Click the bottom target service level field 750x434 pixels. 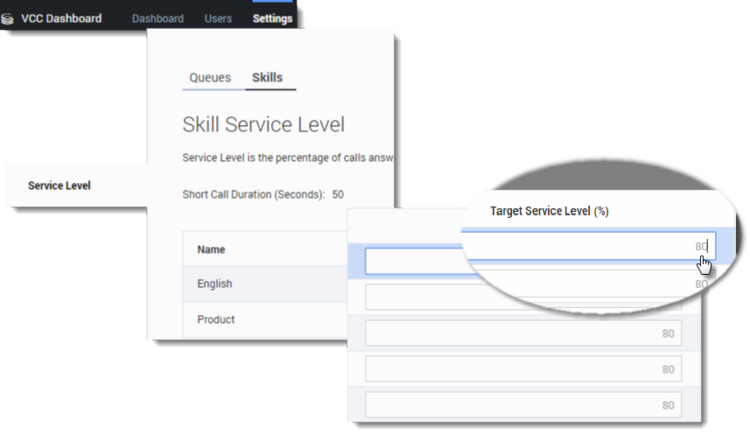[x=524, y=405]
